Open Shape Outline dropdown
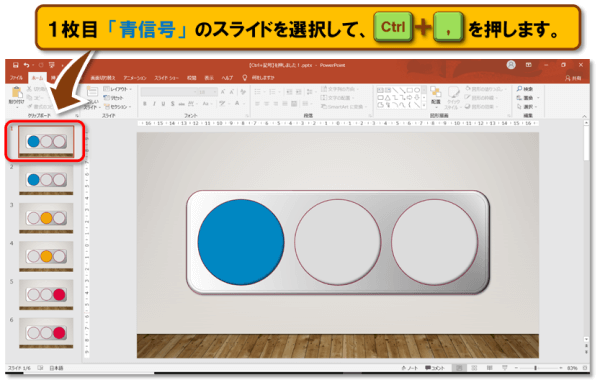The image size is (600, 385). 481,98
